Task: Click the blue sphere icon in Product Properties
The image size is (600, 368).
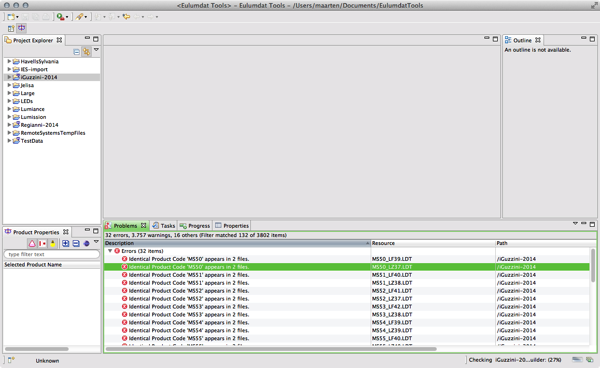Action: [x=86, y=244]
